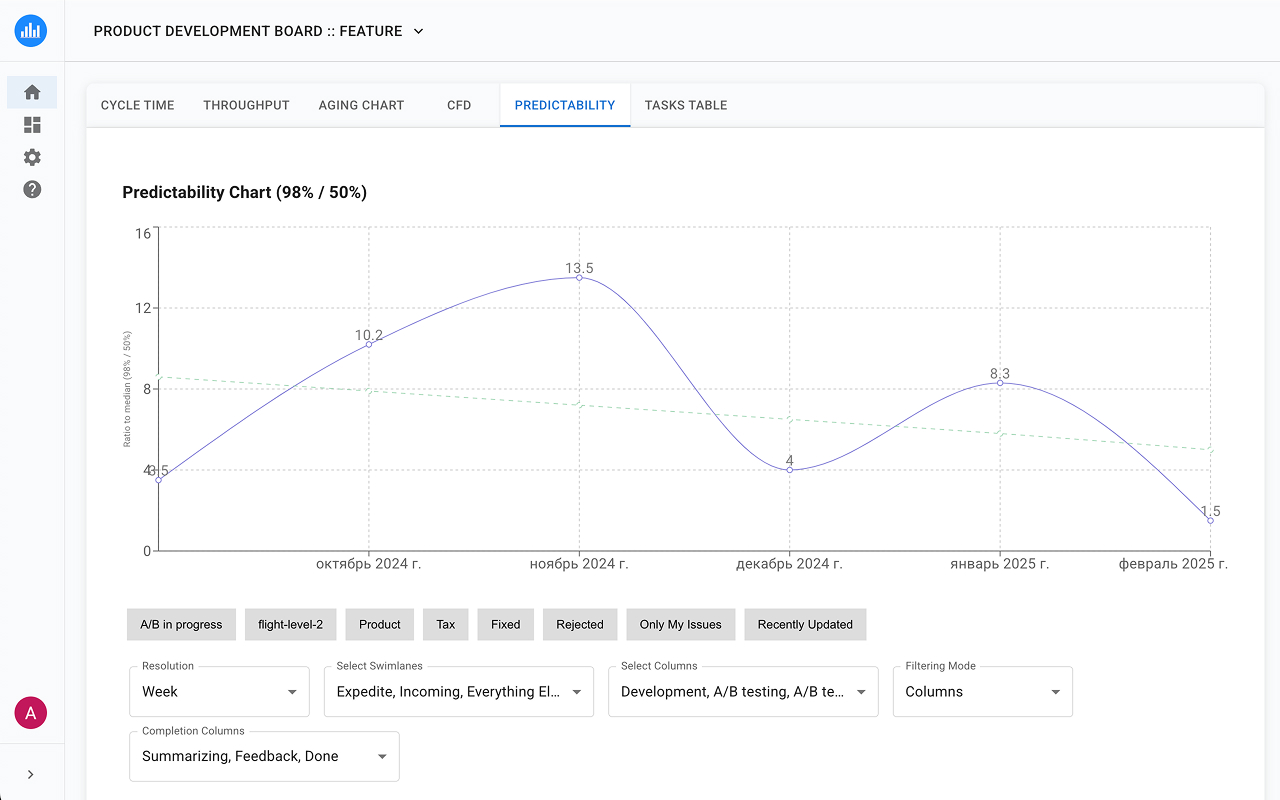Open the Home section in the sidebar

click(32, 91)
